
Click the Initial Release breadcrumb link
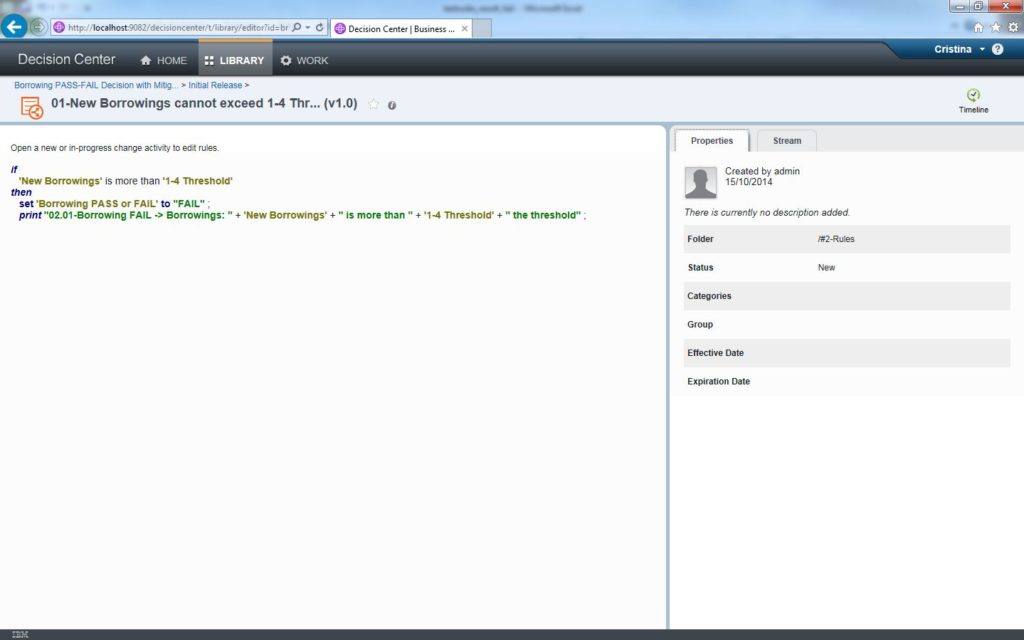[215, 86]
